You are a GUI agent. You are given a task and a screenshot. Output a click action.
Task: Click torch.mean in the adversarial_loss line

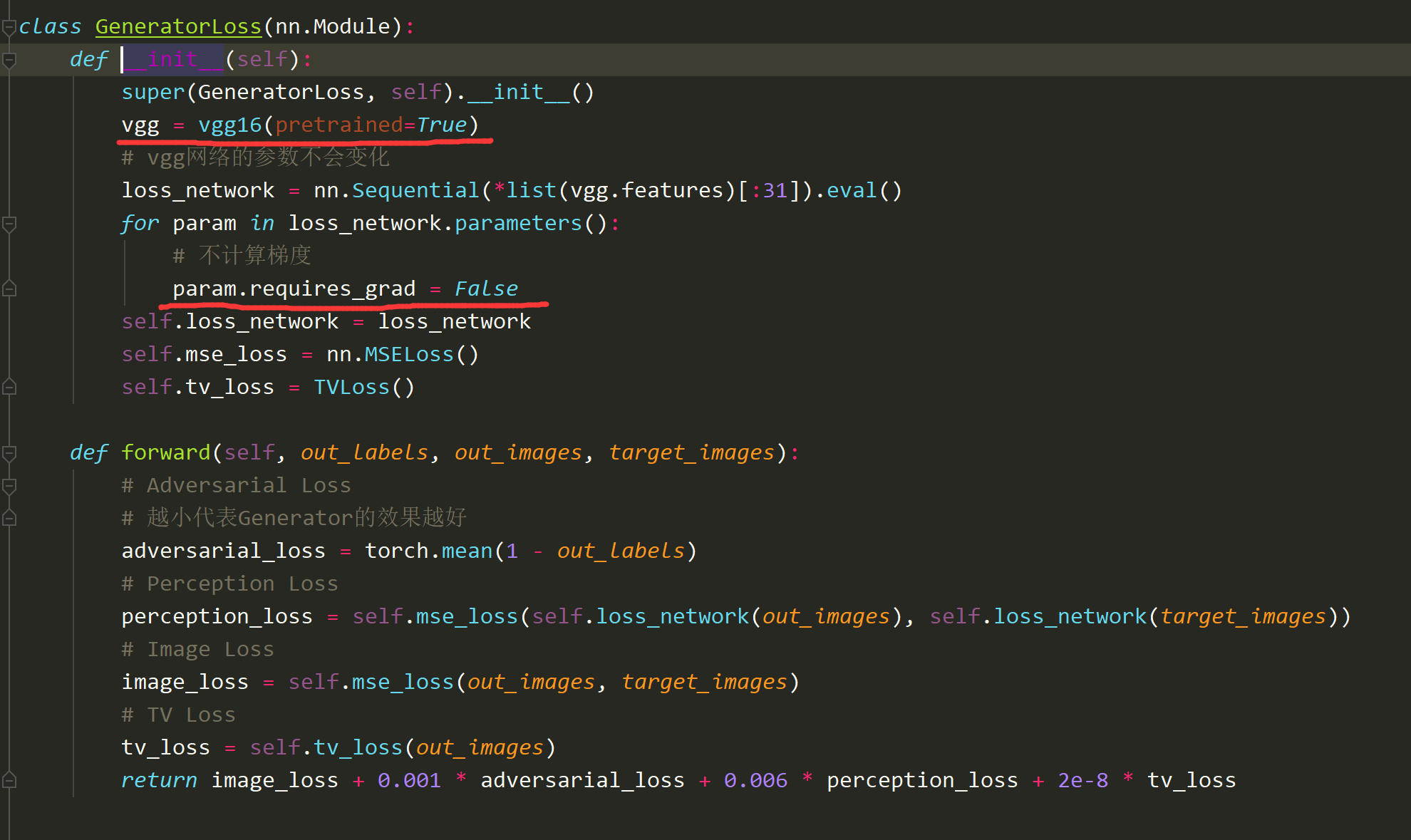(x=429, y=551)
